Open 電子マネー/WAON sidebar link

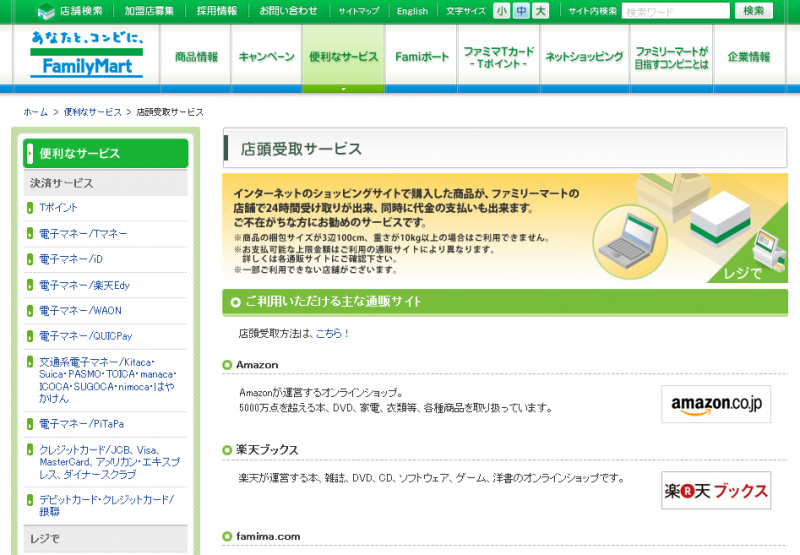pos(80,311)
